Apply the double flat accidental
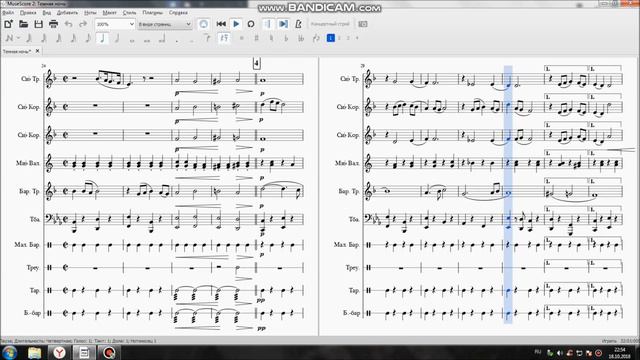Screen dimensions: 640x360 301,38
